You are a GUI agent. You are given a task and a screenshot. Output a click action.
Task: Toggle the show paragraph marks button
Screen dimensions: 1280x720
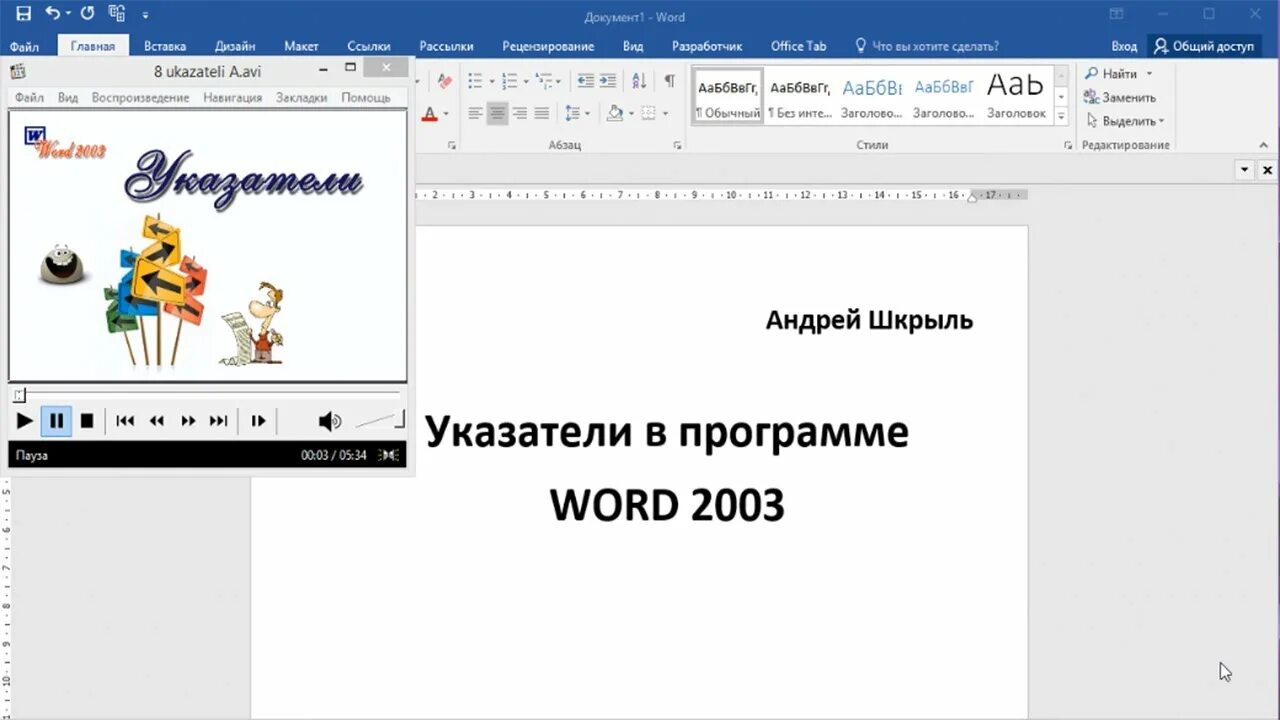tap(669, 81)
